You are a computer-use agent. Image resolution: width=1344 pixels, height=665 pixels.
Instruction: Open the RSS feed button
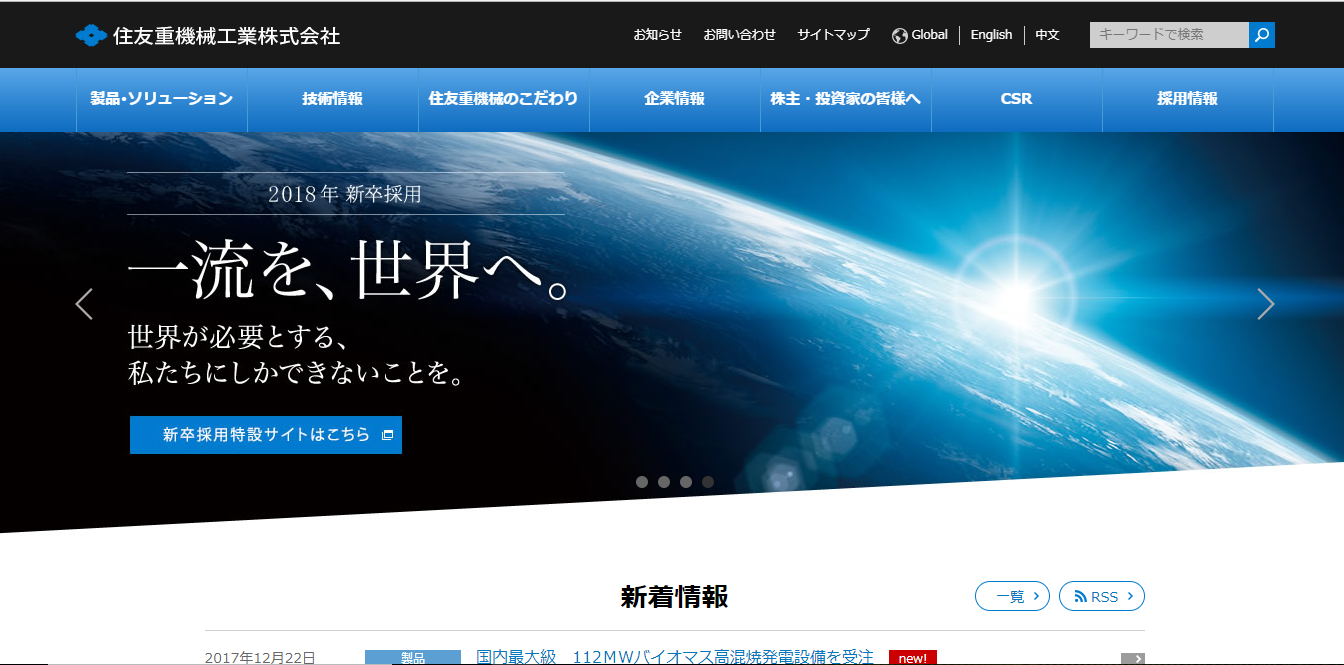tap(1102, 596)
